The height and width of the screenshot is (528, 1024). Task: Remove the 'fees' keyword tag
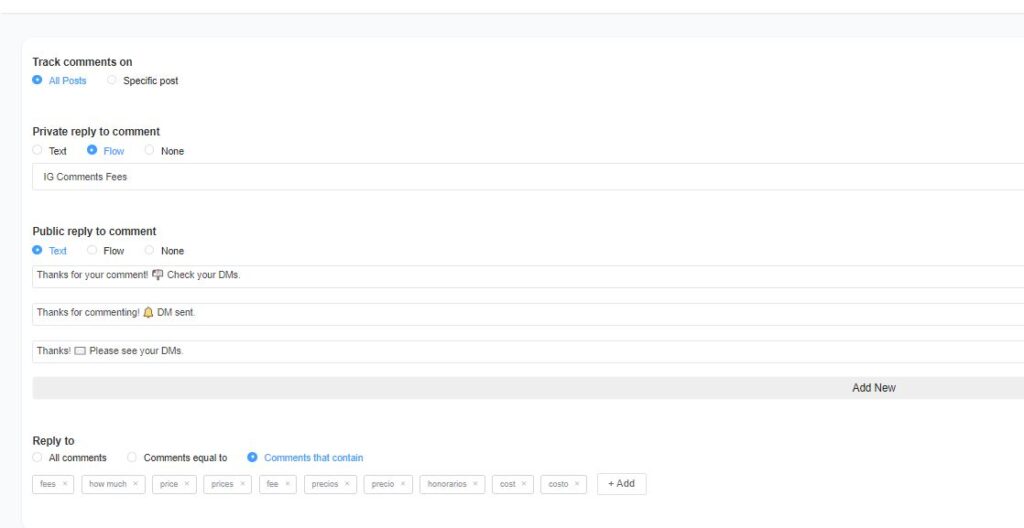click(x=65, y=484)
